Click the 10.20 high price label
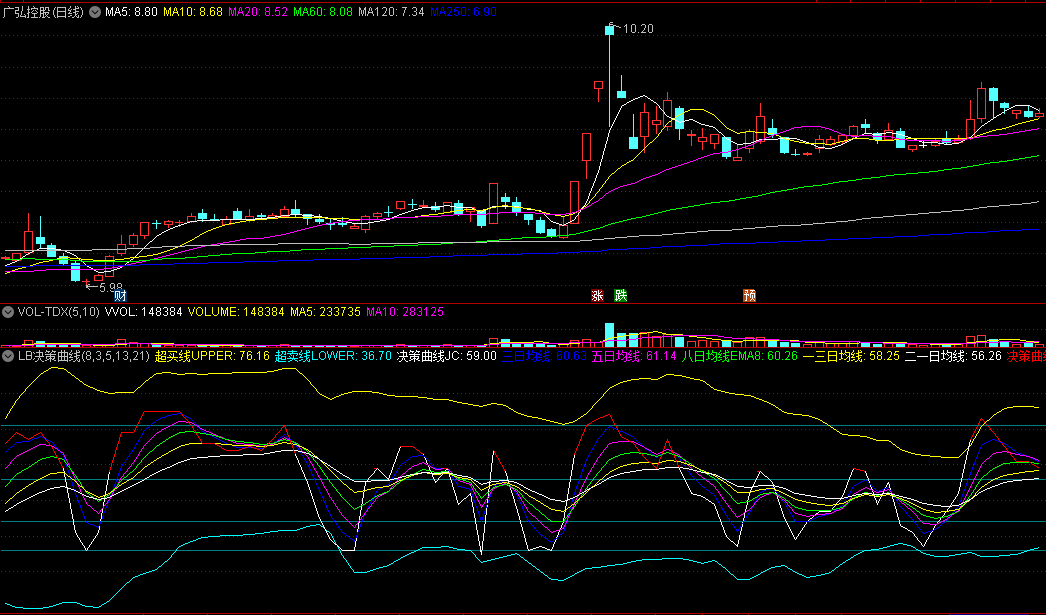 [x=638, y=29]
